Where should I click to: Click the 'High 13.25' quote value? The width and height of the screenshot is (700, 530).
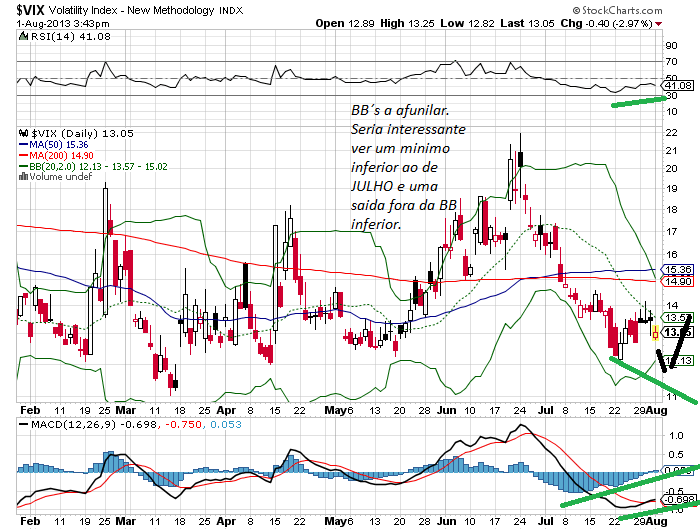point(407,24)
